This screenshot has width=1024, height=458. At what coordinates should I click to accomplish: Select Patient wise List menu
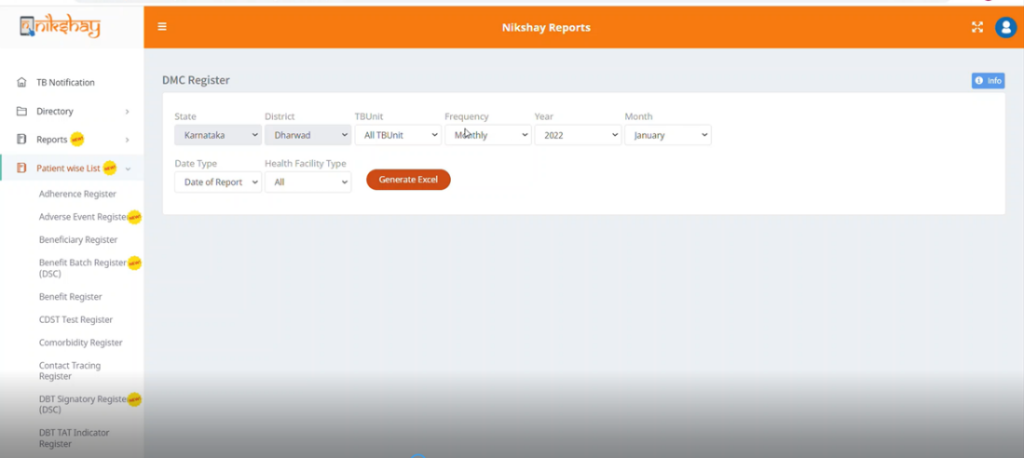coord(68,168)
